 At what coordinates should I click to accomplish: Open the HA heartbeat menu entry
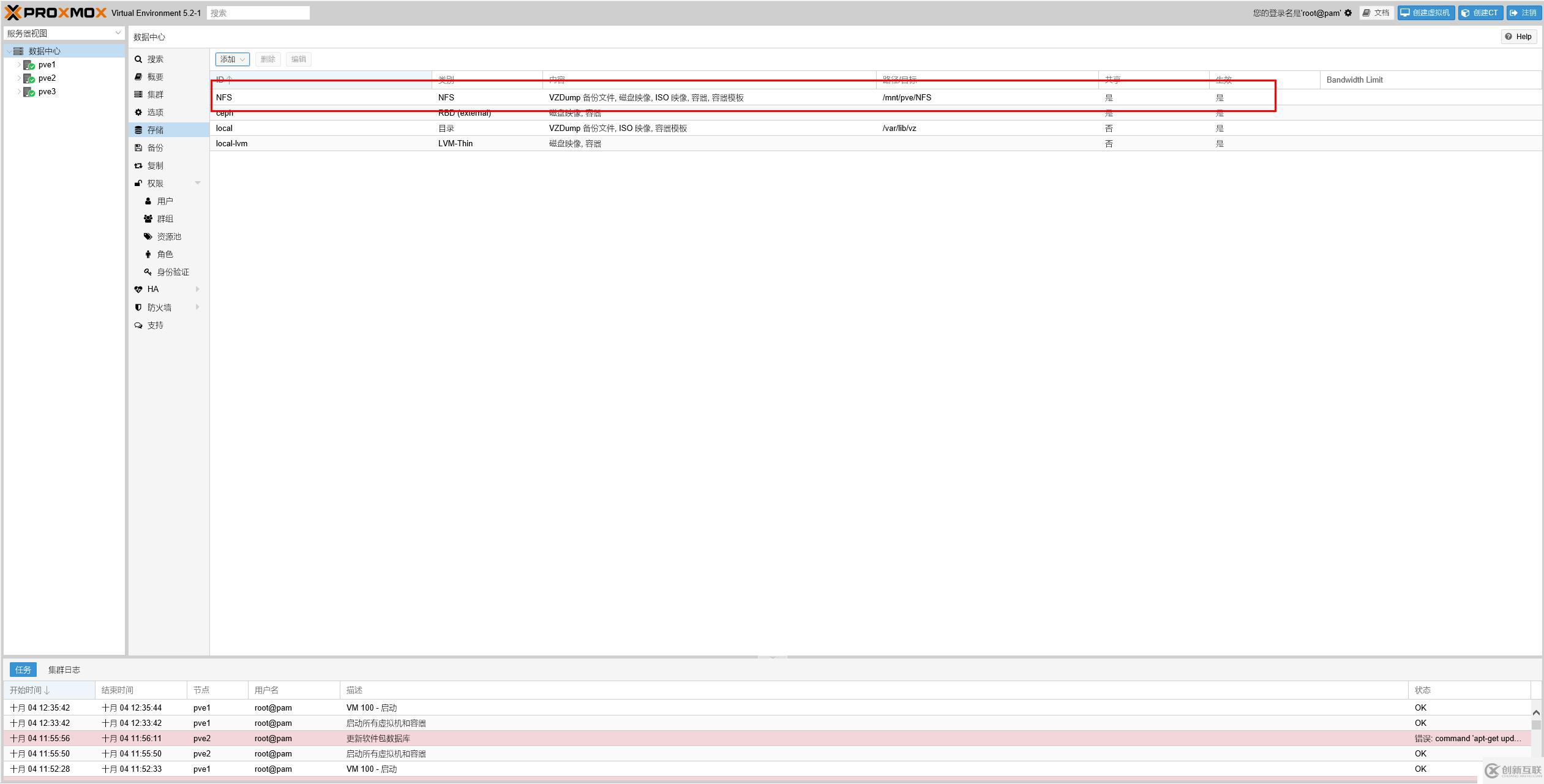152,289
